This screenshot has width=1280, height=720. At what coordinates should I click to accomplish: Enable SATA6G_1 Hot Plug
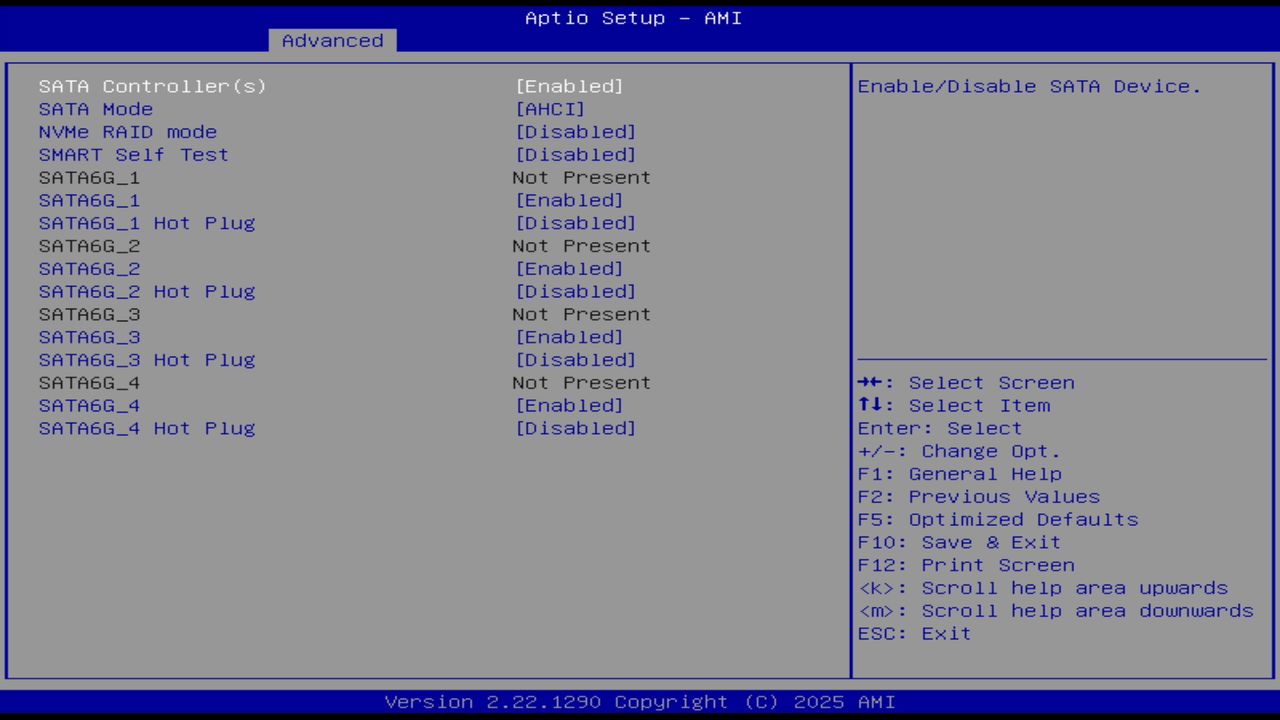576,223
